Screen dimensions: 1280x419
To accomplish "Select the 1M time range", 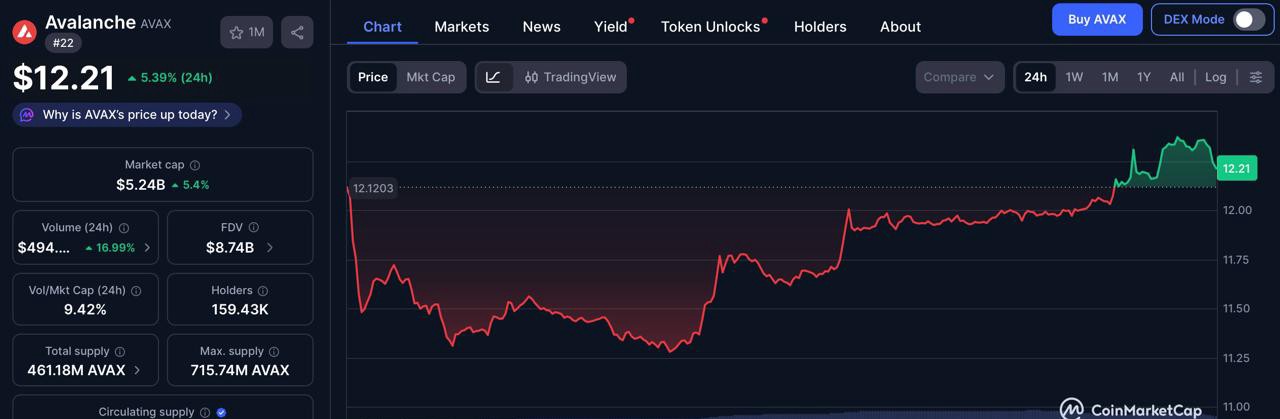I will tap(1110, 77).
